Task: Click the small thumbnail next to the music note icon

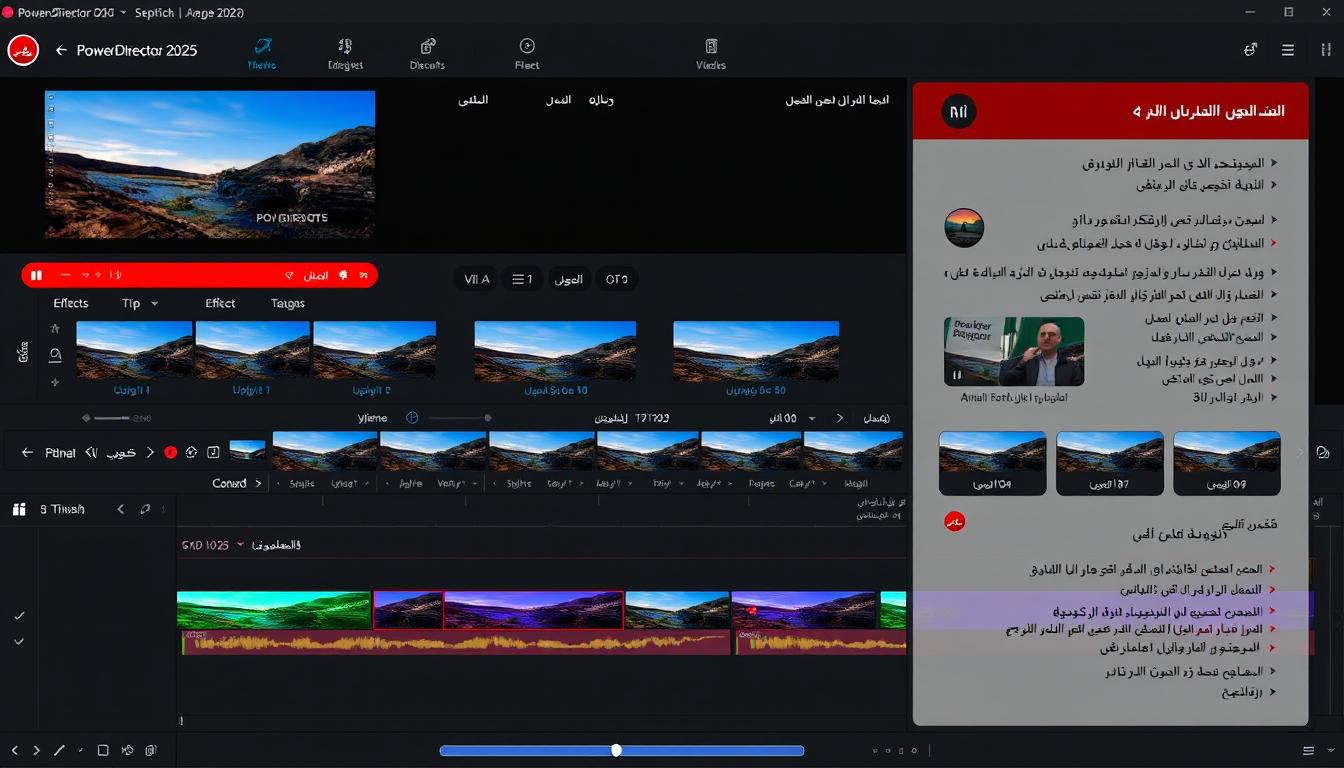Action: 247,451
